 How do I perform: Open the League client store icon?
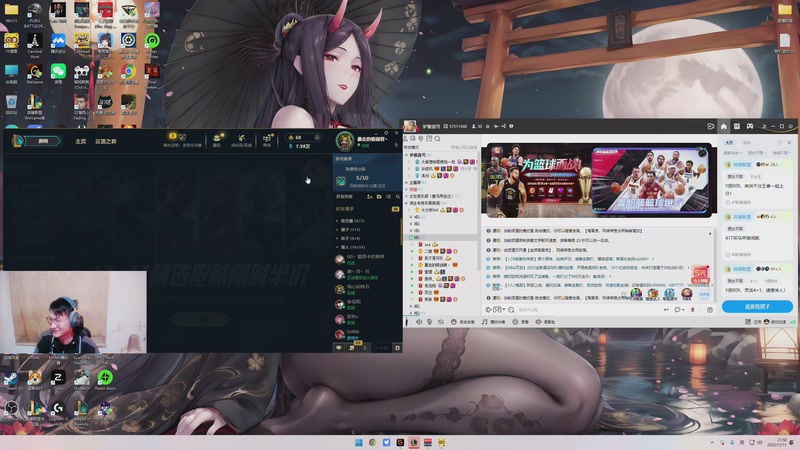pos(267,139)
